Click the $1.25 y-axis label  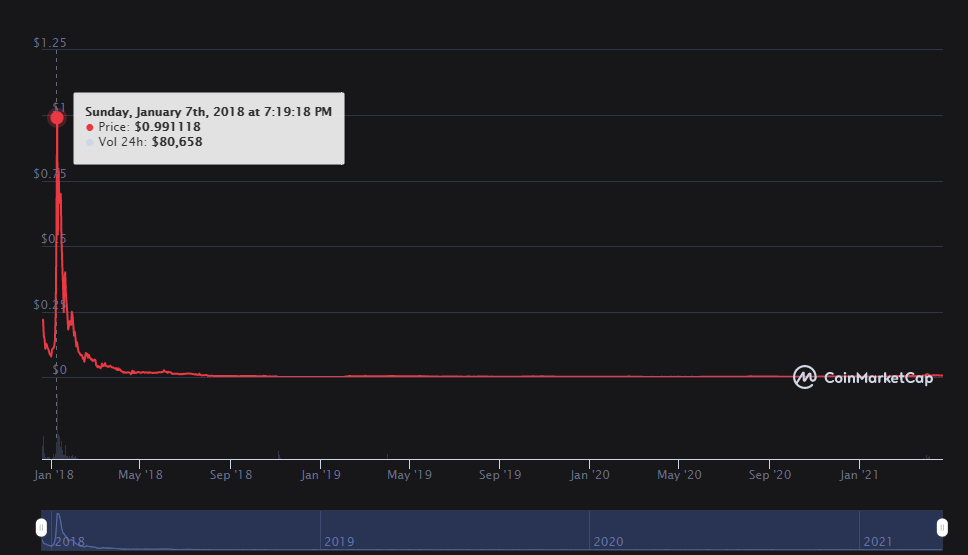pos(50,43)
